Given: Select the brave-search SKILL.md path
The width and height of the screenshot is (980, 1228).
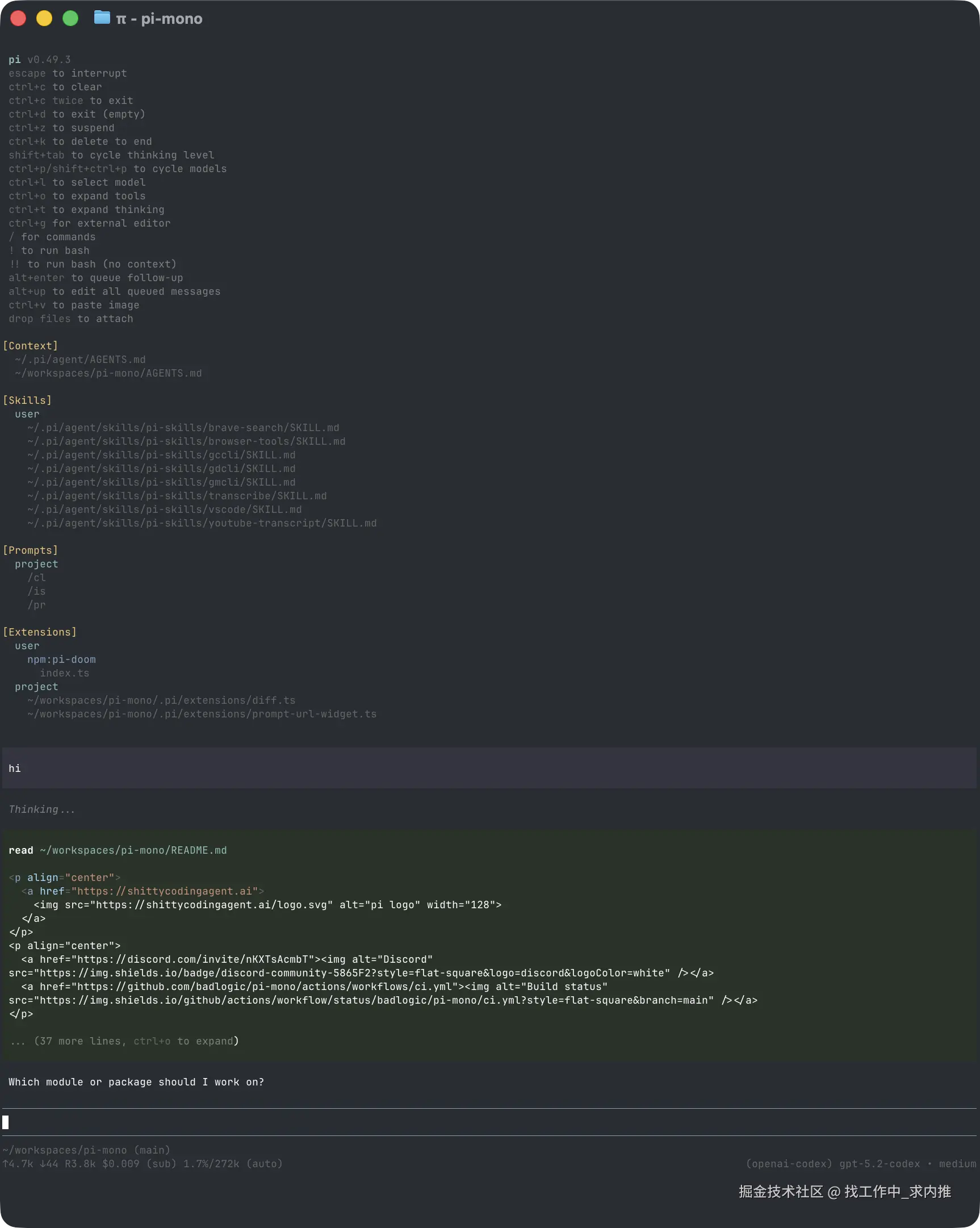Looking at the screenshot, I should coord(183,428).
